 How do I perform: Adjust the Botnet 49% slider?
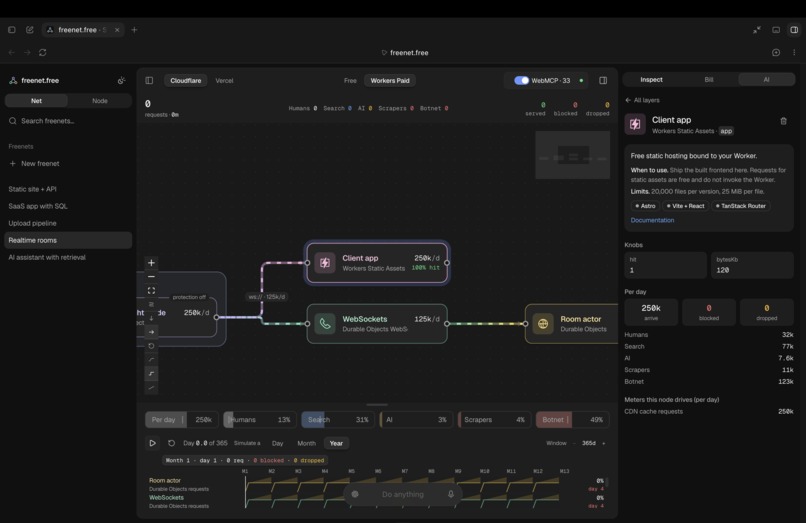(573, 420)
